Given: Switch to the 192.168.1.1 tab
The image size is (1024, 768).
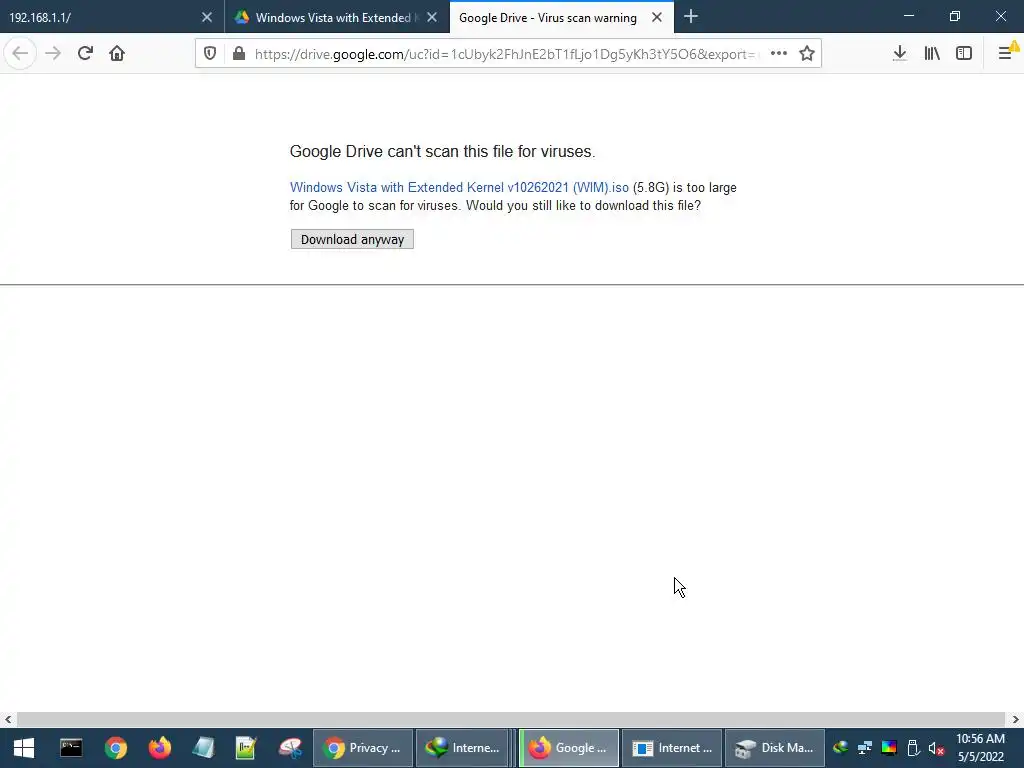Looking at the screenshot, I should pyautogui.click(x=112, y=18).
